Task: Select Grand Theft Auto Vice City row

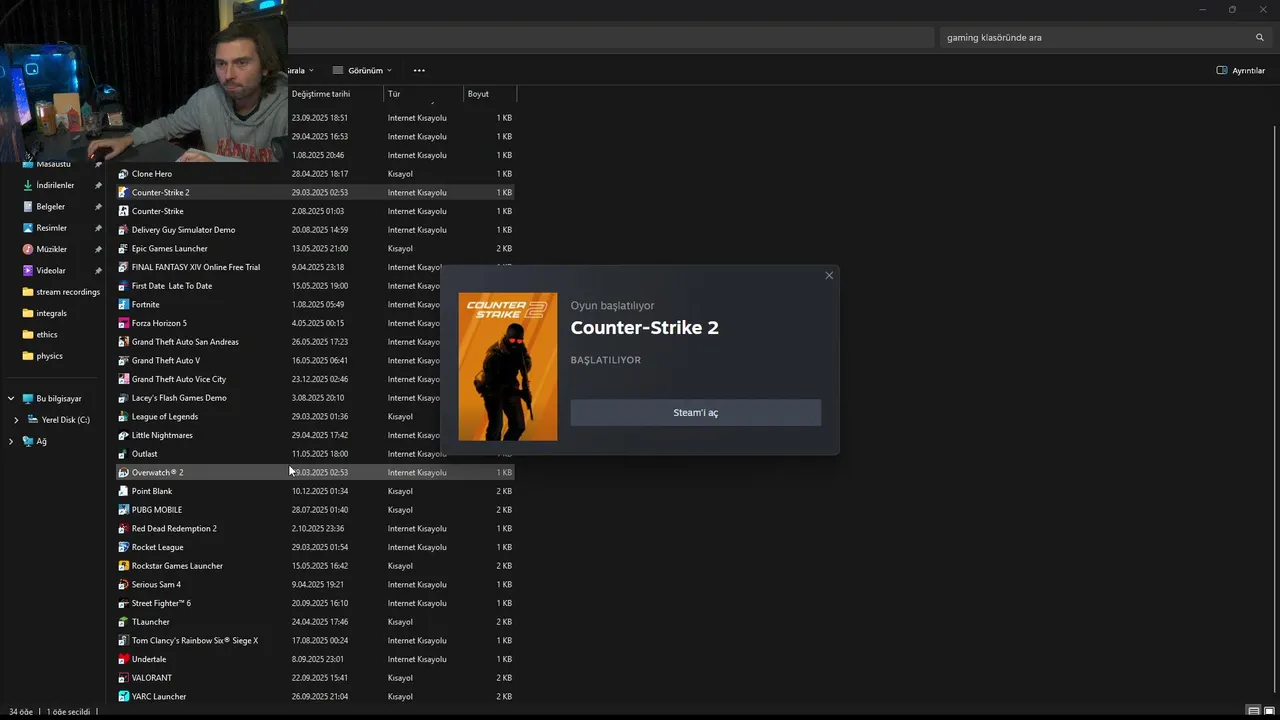Action: pos(316,379)
